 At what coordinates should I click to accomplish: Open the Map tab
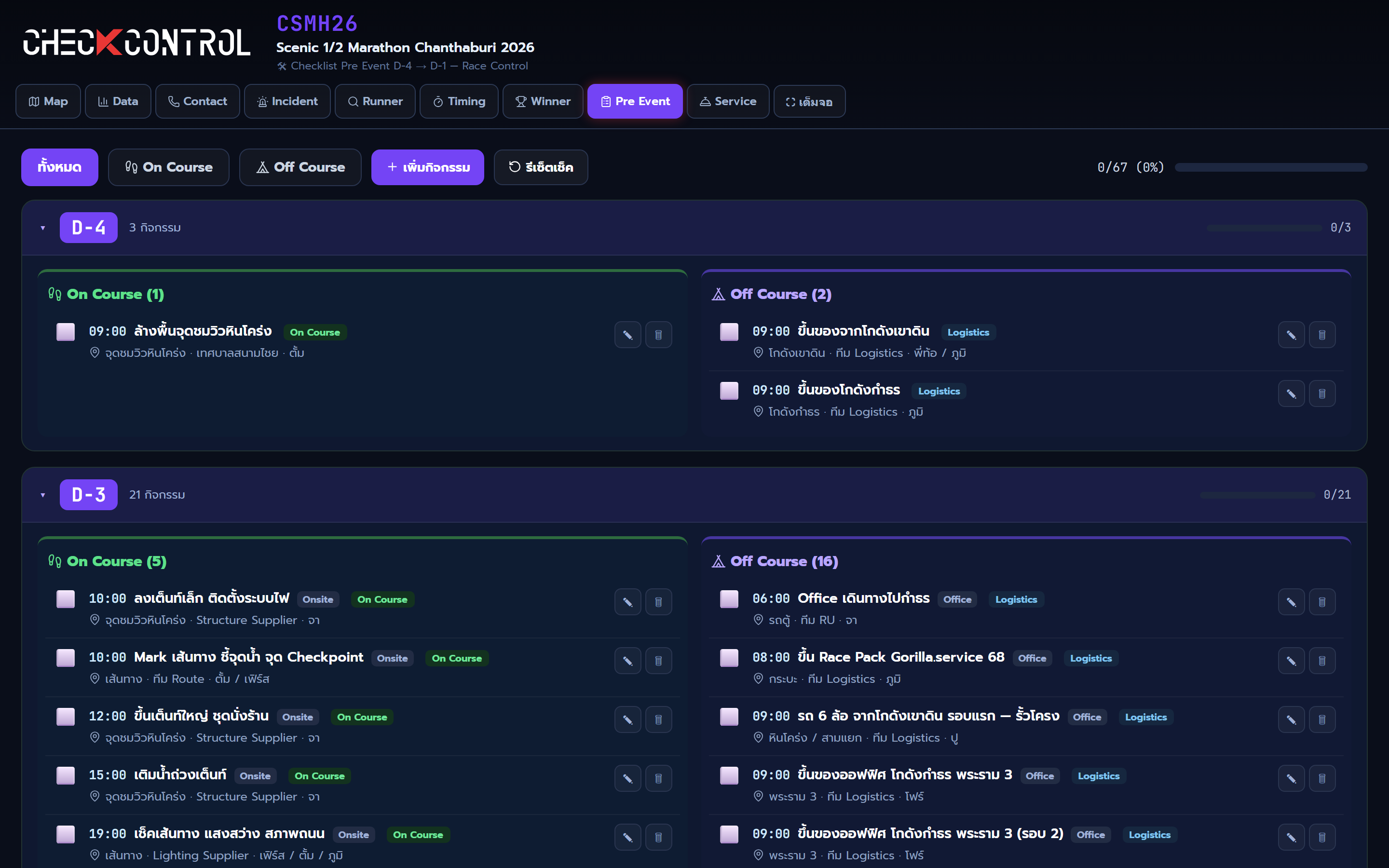coord(48,102)
